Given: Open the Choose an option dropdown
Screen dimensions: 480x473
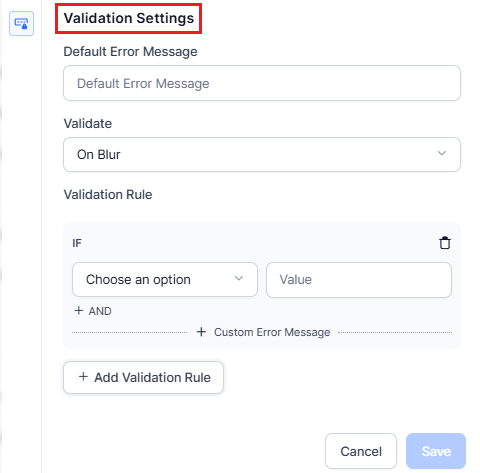Looking at the screenshot, I should click(165, 279).
